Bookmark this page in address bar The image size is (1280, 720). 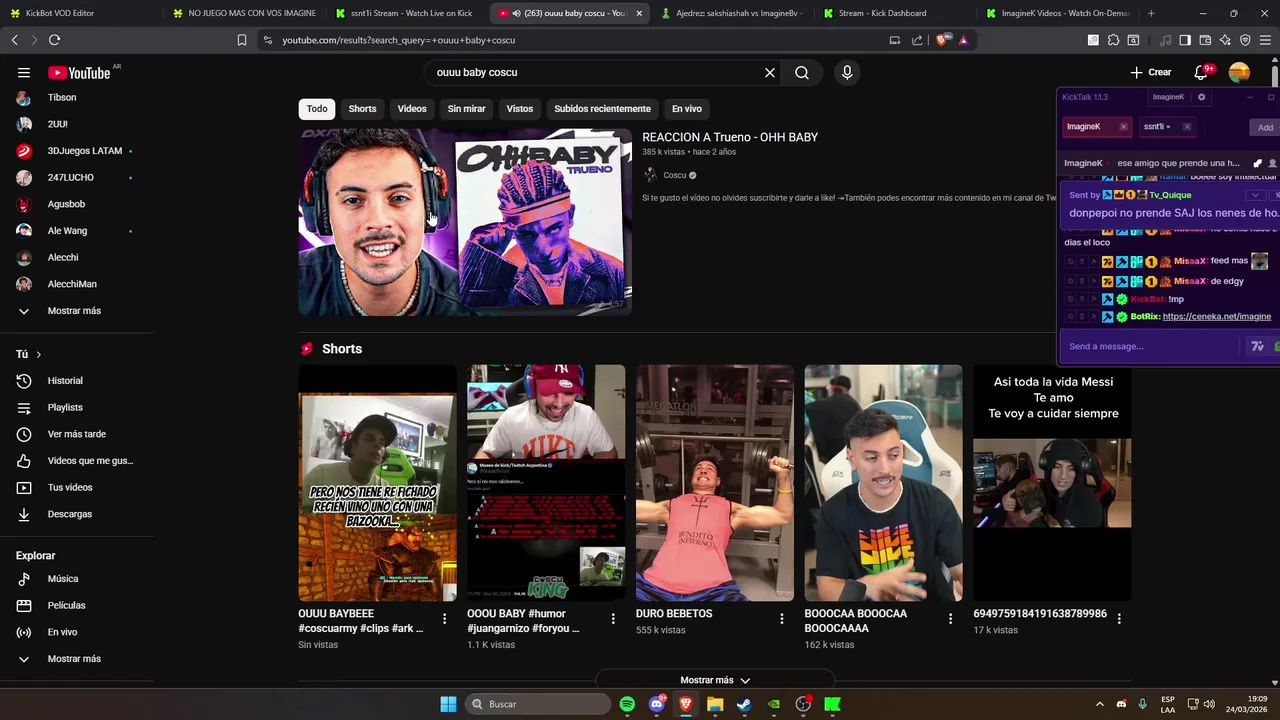coord(242,40)
